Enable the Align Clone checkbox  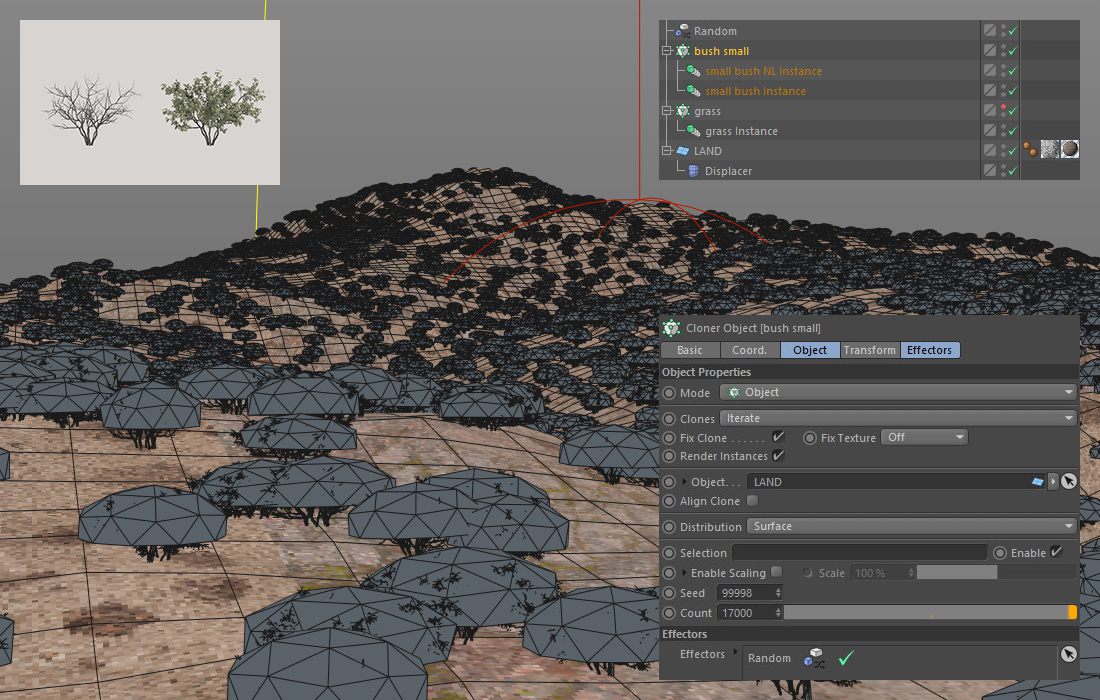coord(752,501)
